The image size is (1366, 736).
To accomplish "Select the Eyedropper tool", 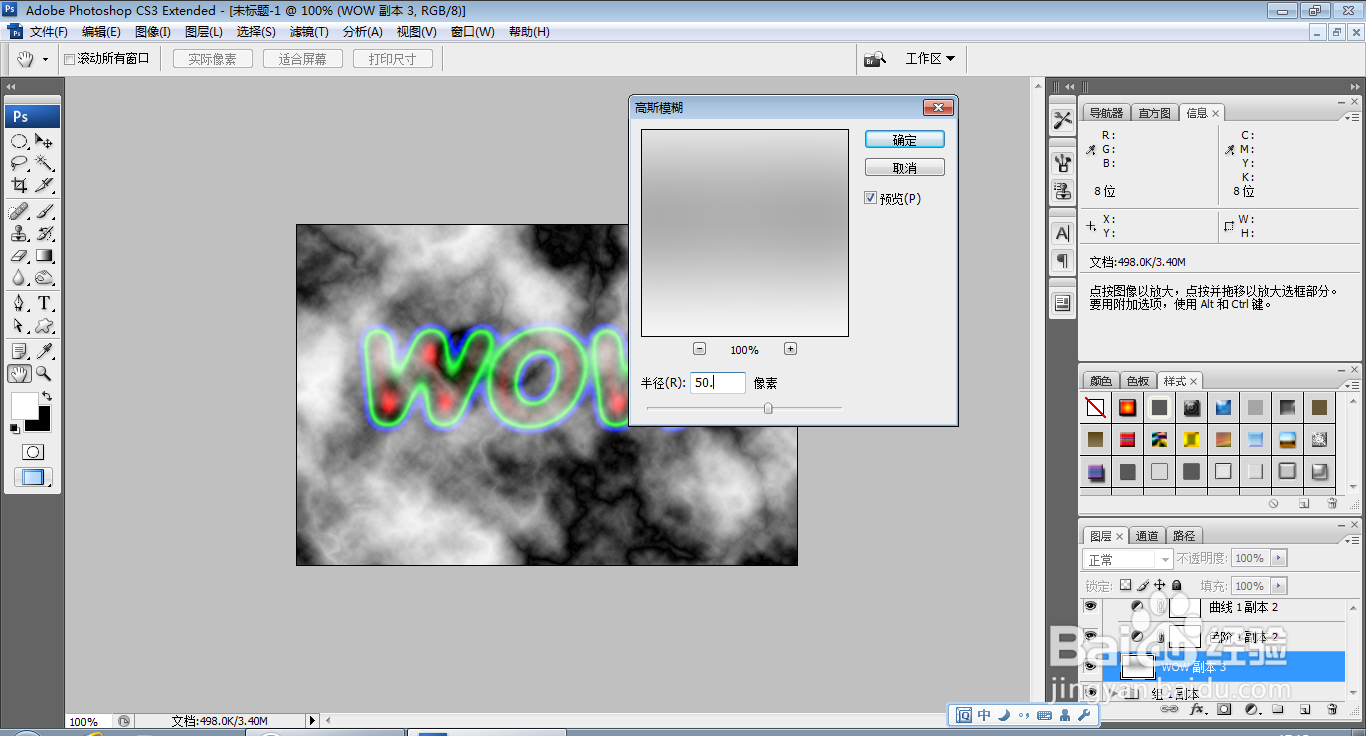I will 44,352.
